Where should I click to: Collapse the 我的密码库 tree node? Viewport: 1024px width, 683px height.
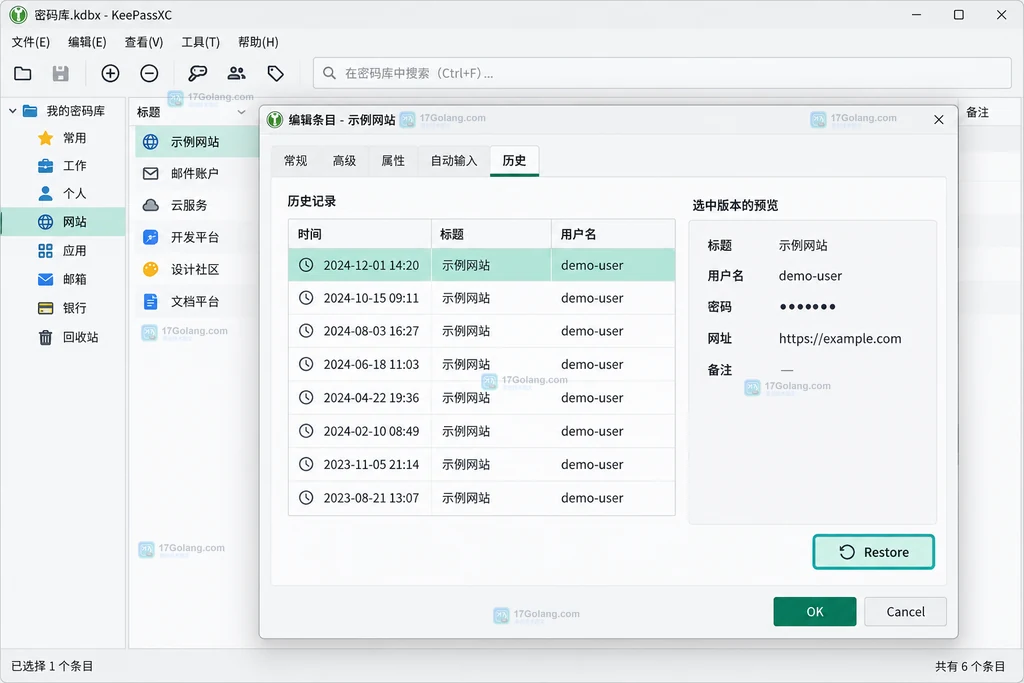12,111
